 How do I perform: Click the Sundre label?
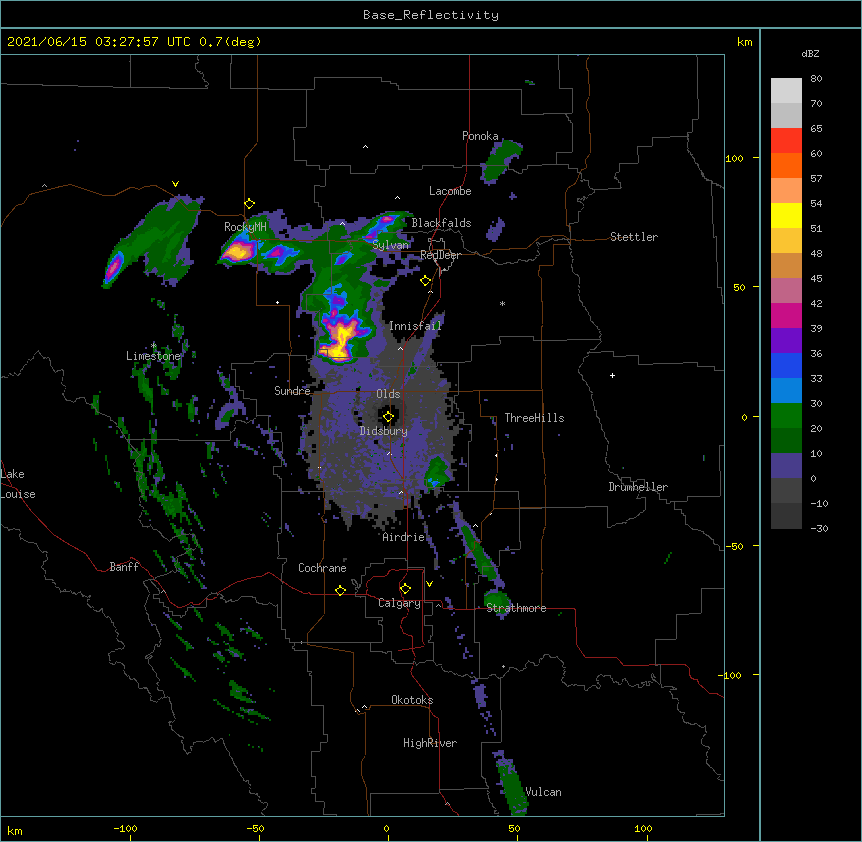point(292,391)
